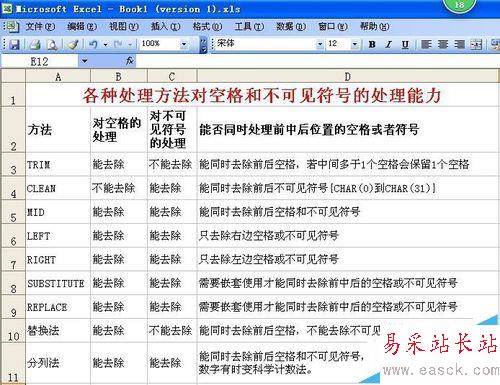The image size is (500, 385).
Task: Select row 11 header
Action: pyautogui.click(x=13, y=363)
